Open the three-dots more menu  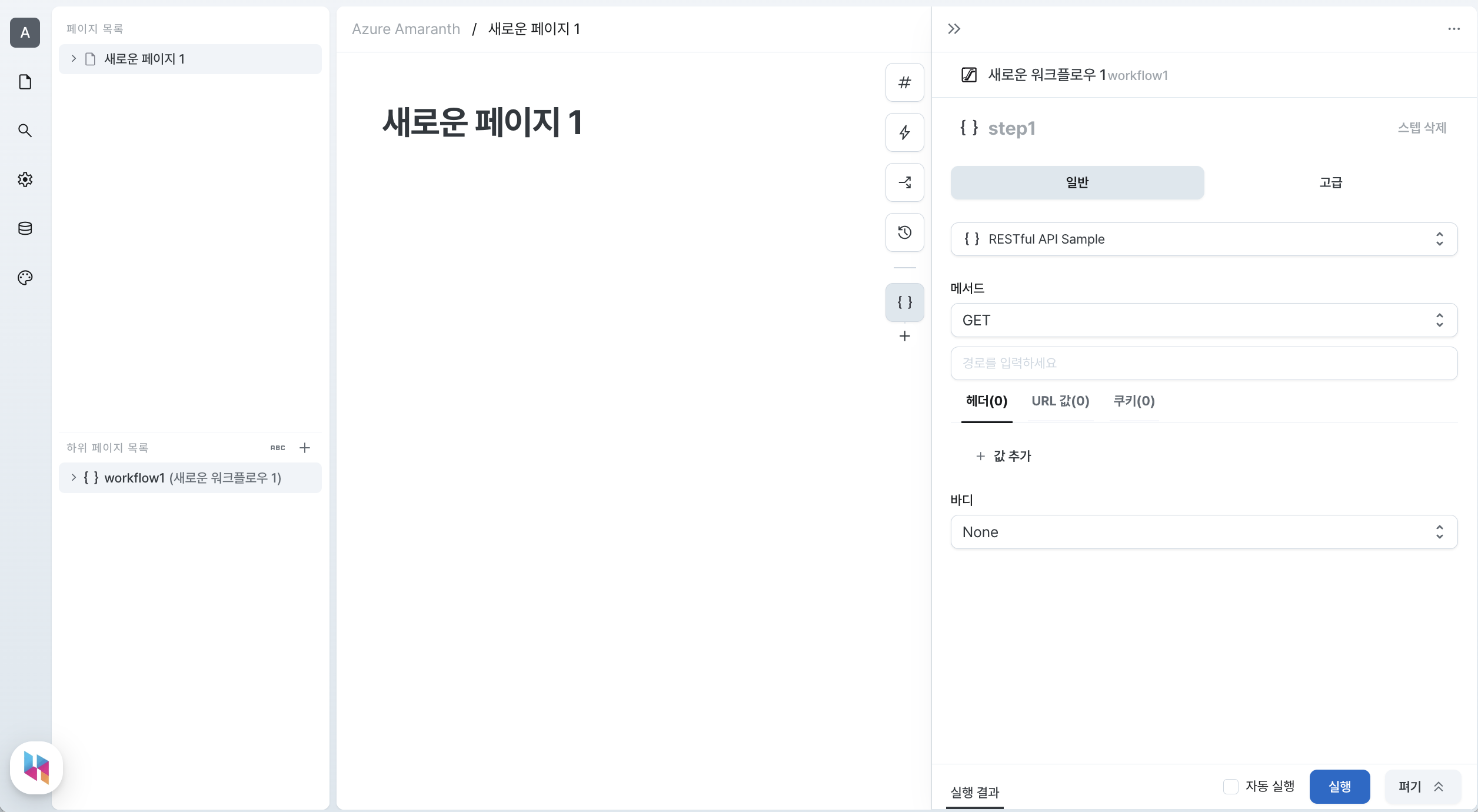pyautogui.click(x=1454, y=29)
